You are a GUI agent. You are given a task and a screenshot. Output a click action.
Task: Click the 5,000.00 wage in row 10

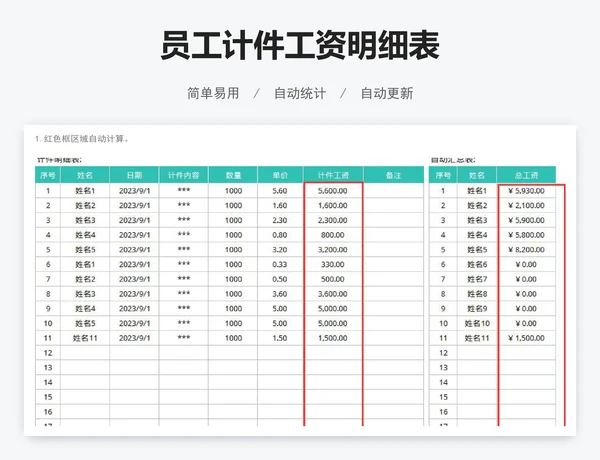click(333, 323)
